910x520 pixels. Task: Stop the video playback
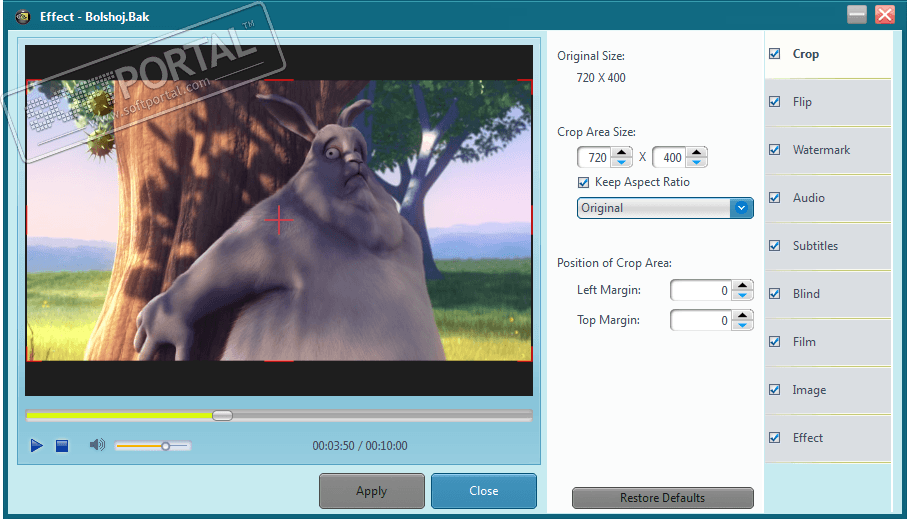click(x=62, y=446)
